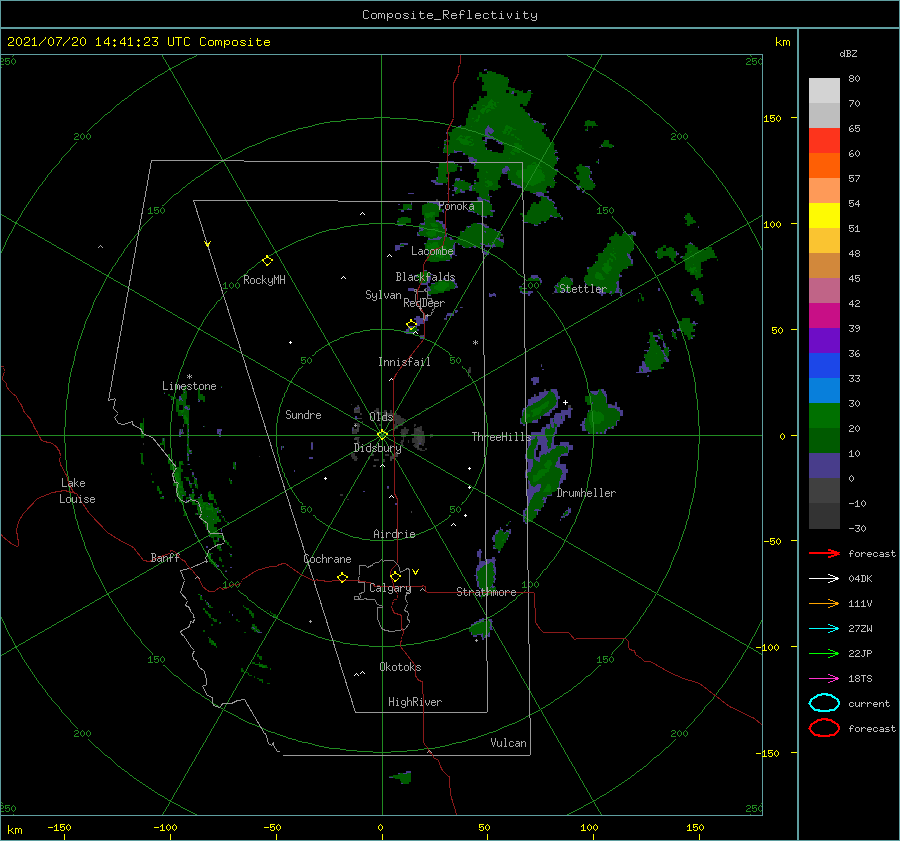The height and width of the screenshot is (841, 900).
Task: Click the Sundre town label
Action: pyautogui.click(x=303, y=415)
